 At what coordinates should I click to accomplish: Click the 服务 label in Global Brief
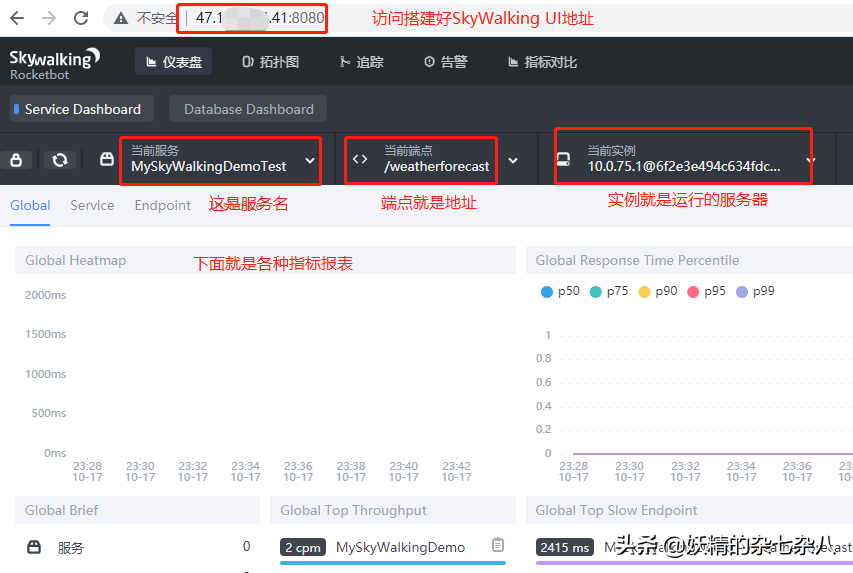click(x=71, y=547)
